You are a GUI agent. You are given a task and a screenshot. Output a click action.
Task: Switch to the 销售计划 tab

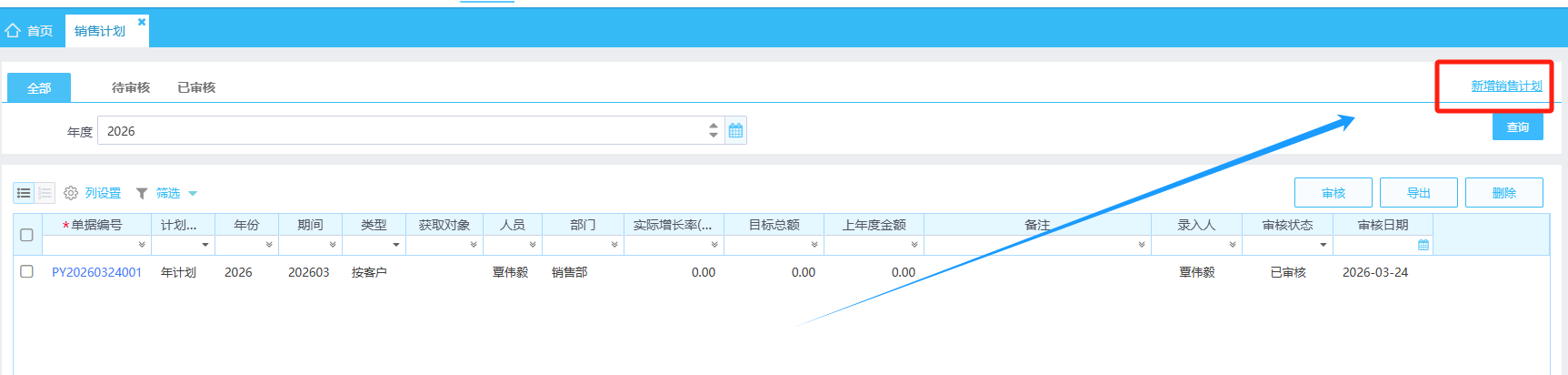point(100,31)
